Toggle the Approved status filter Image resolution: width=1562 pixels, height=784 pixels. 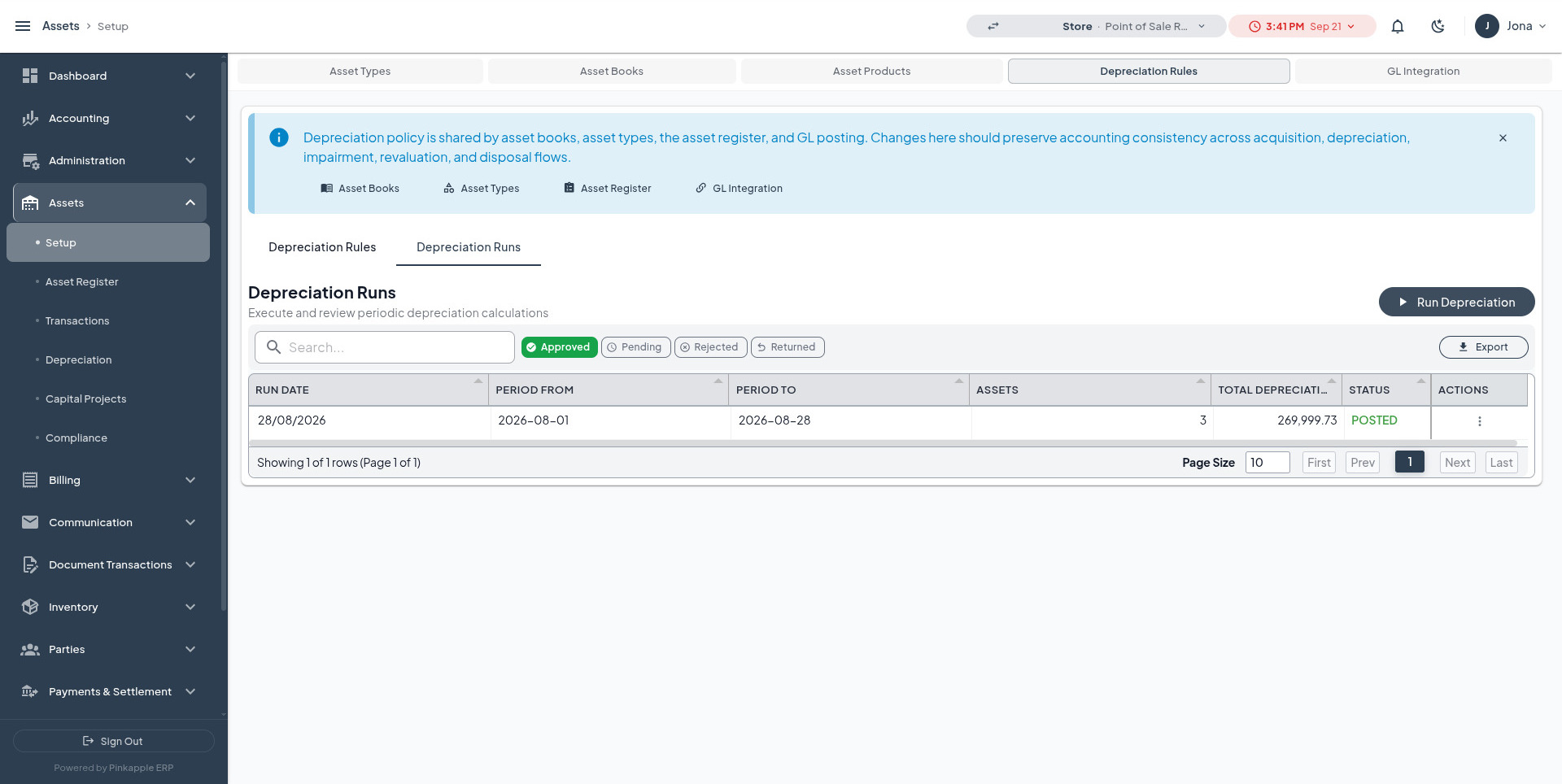[560, 347]
